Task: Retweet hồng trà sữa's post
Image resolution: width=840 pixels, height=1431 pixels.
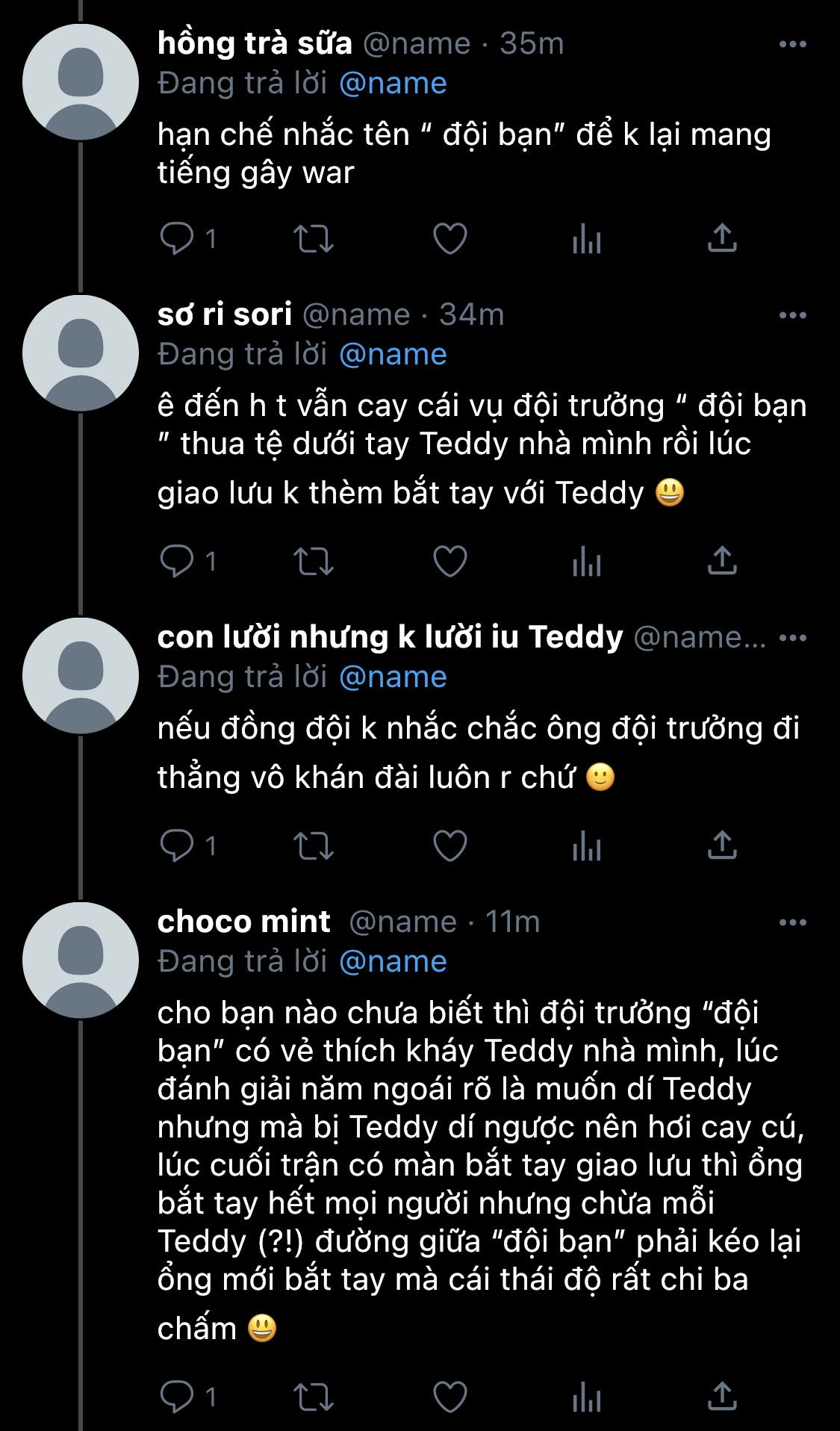Action: pyautogui.click(x=314, y=239)
